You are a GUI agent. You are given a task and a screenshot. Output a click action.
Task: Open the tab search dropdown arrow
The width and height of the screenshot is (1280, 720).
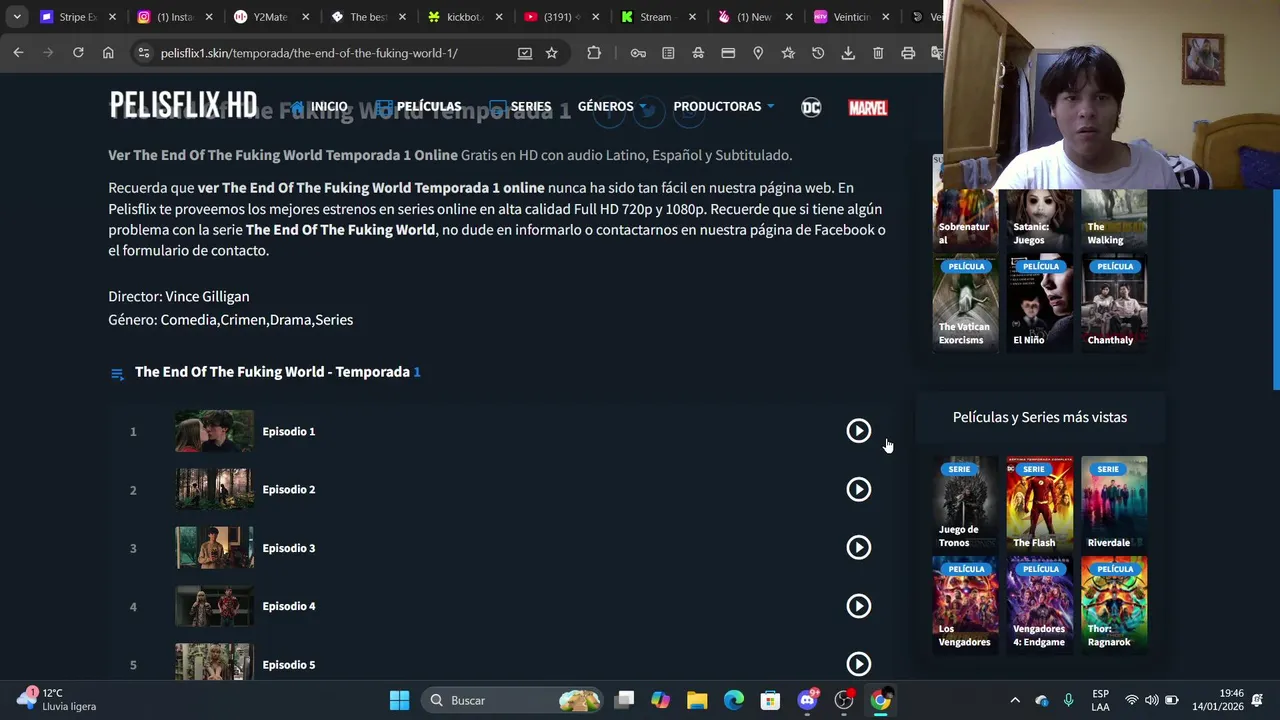pyautogui.click(x=17, y=17)
